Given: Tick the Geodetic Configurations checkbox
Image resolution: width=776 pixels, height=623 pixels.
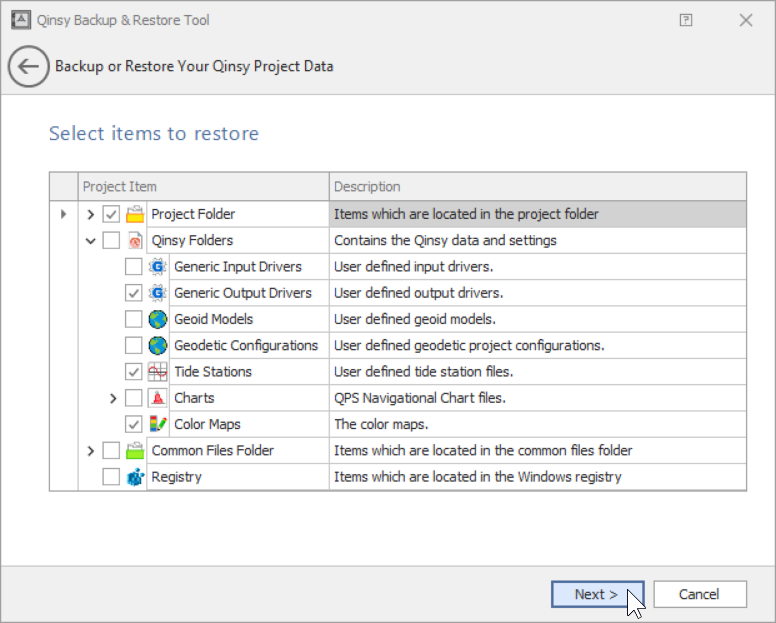Looking at the screenshot, I should (x=133, y=346).
